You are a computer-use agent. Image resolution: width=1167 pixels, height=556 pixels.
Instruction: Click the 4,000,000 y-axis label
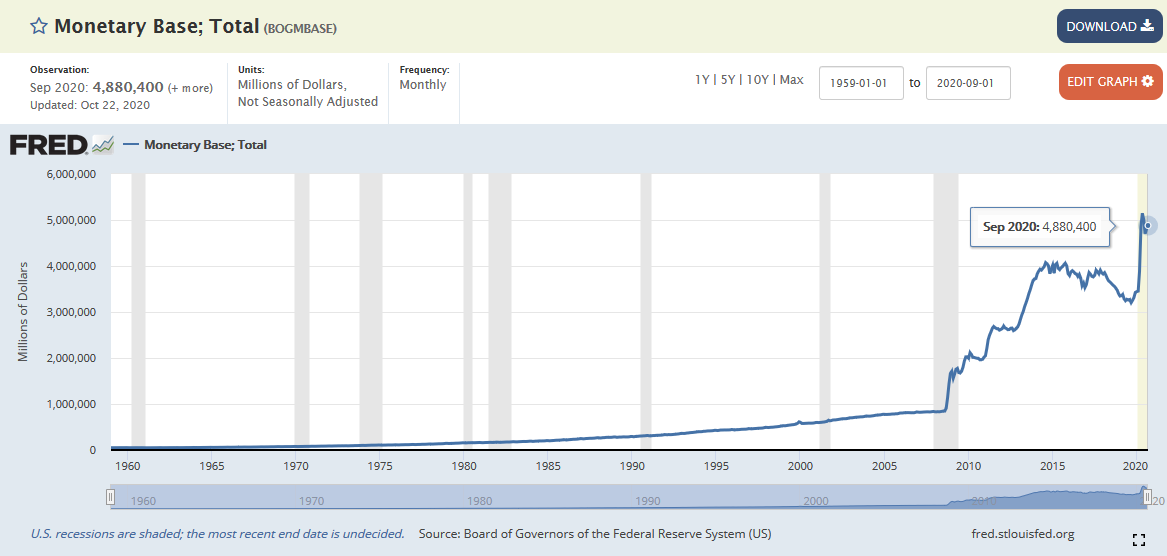(x=73, y=266)
